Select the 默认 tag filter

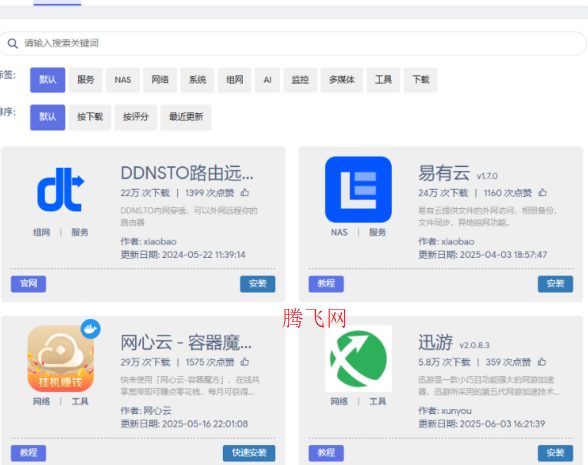click(x=48, y=80)
